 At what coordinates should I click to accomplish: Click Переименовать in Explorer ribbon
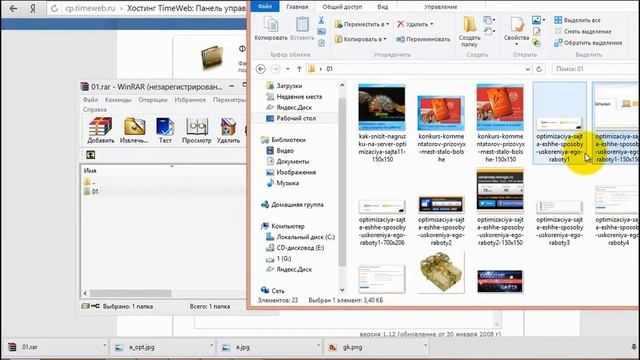click(423, 39)
